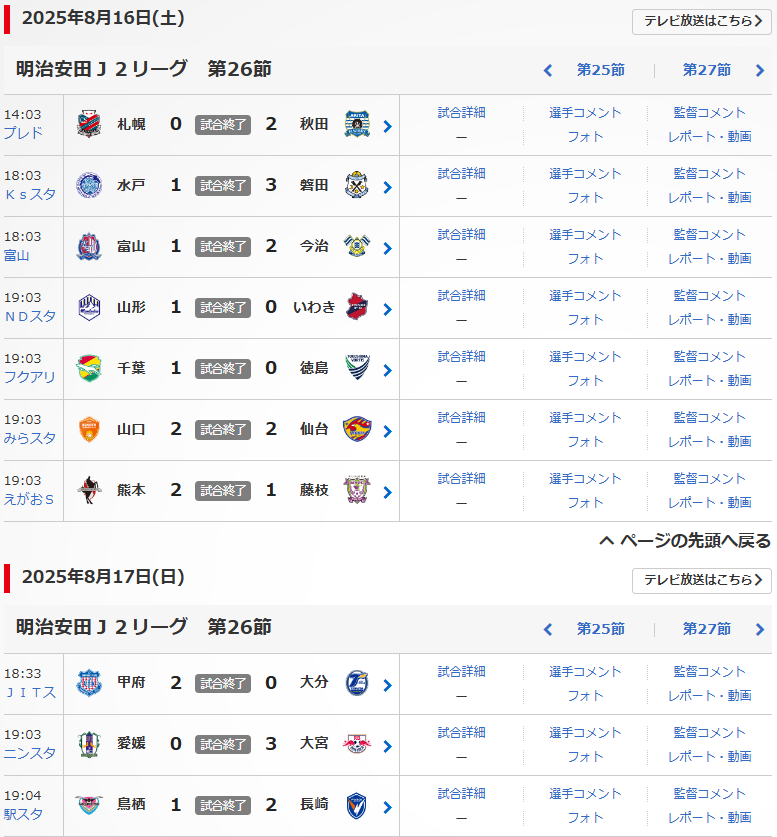Expand Toyama vs Imabari match arrow
Viewport: 777px width, 837px height.
tap(387, 248)
